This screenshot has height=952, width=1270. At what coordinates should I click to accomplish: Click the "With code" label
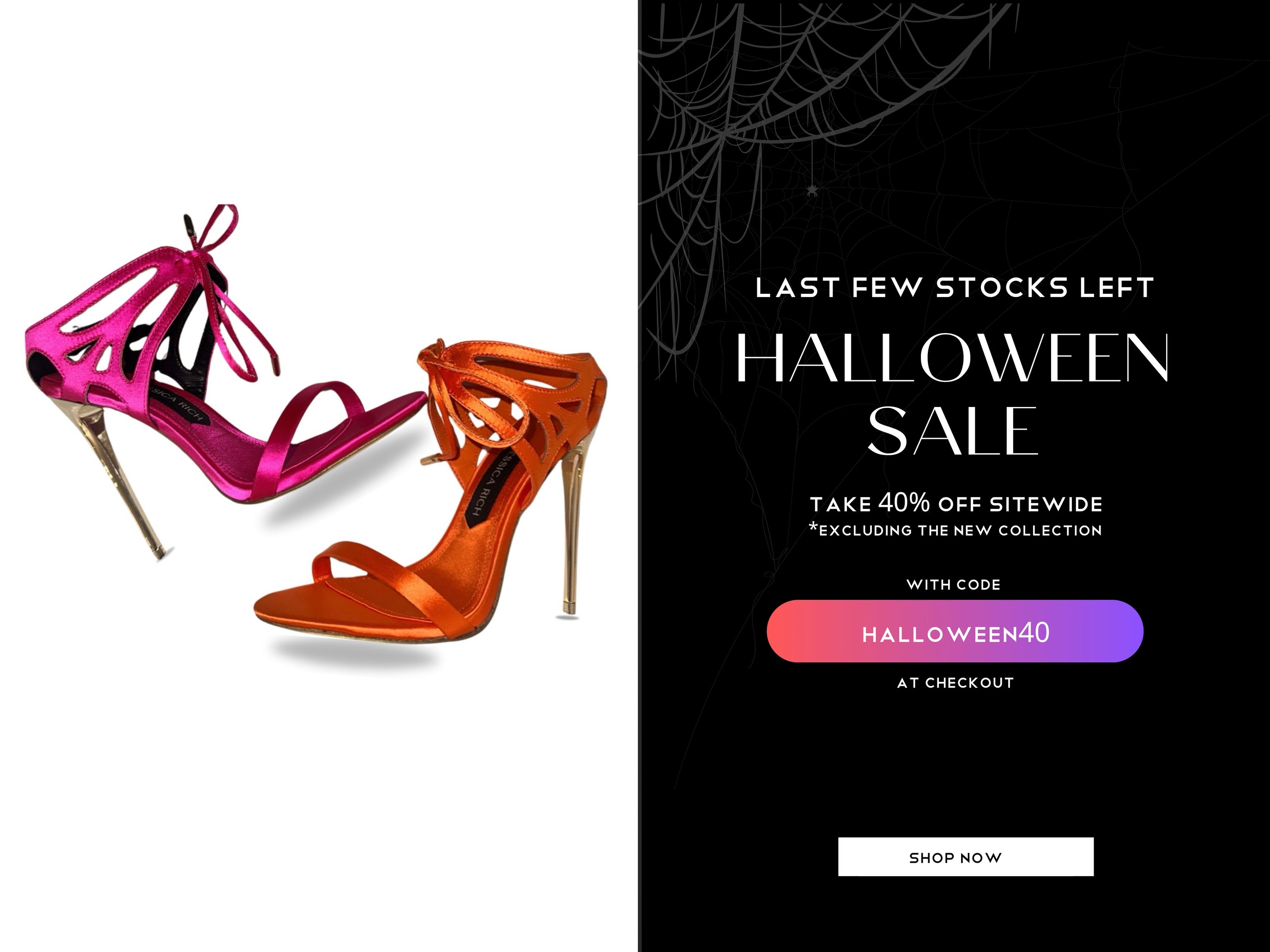click(x=954, y=584)
